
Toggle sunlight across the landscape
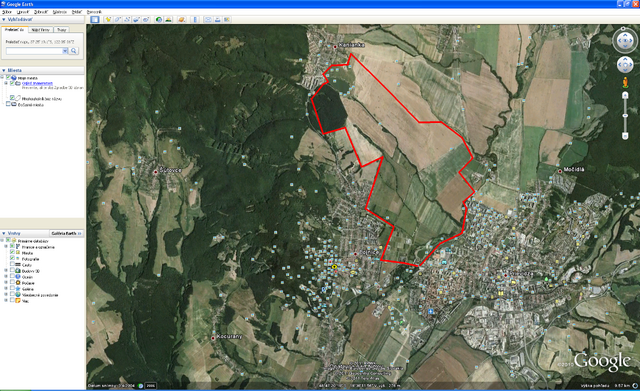coord(168,20)
